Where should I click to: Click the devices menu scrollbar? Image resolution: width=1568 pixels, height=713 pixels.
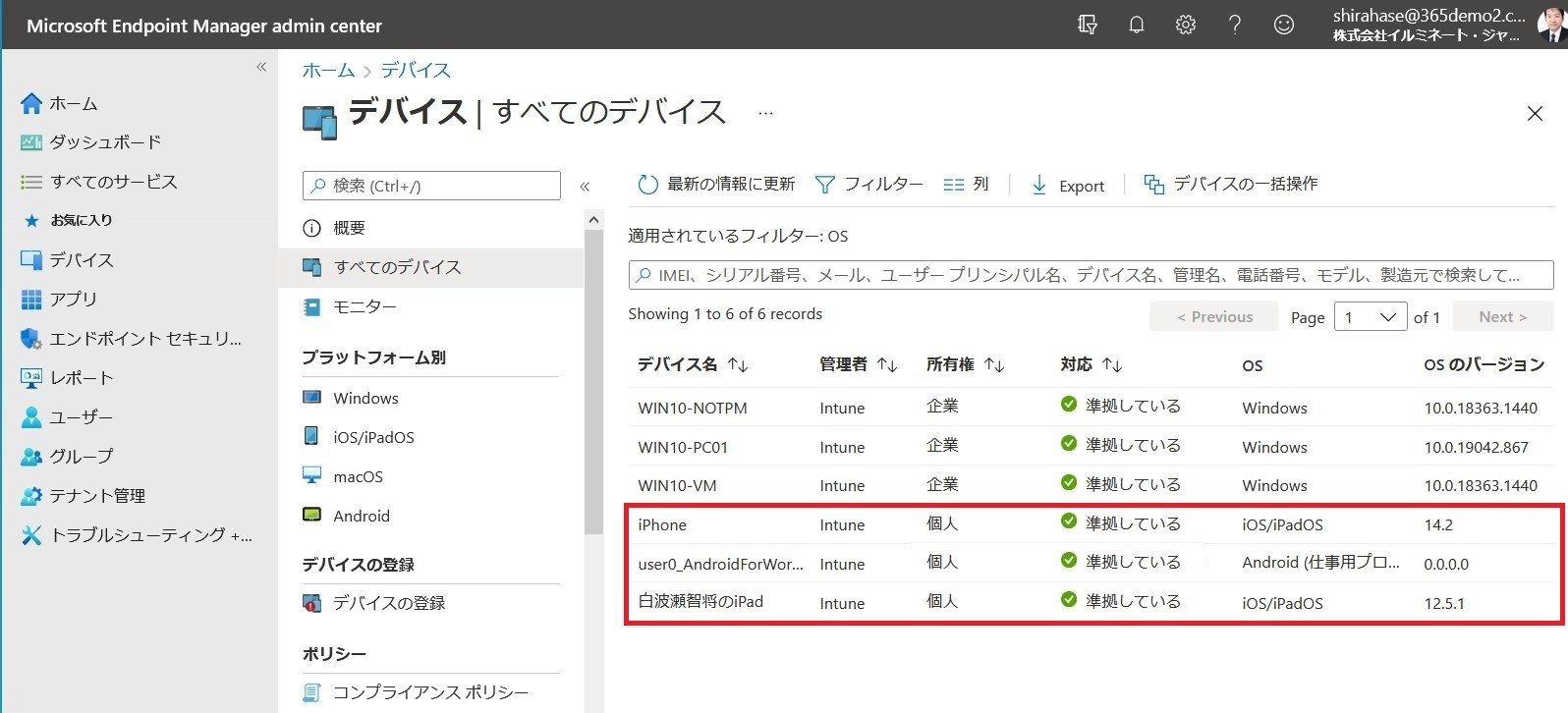[x=593, y=381]
